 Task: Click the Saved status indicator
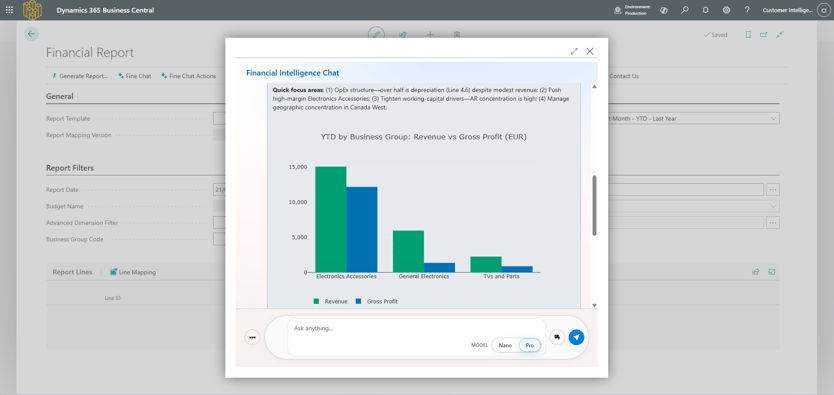[x=715, y=35]
